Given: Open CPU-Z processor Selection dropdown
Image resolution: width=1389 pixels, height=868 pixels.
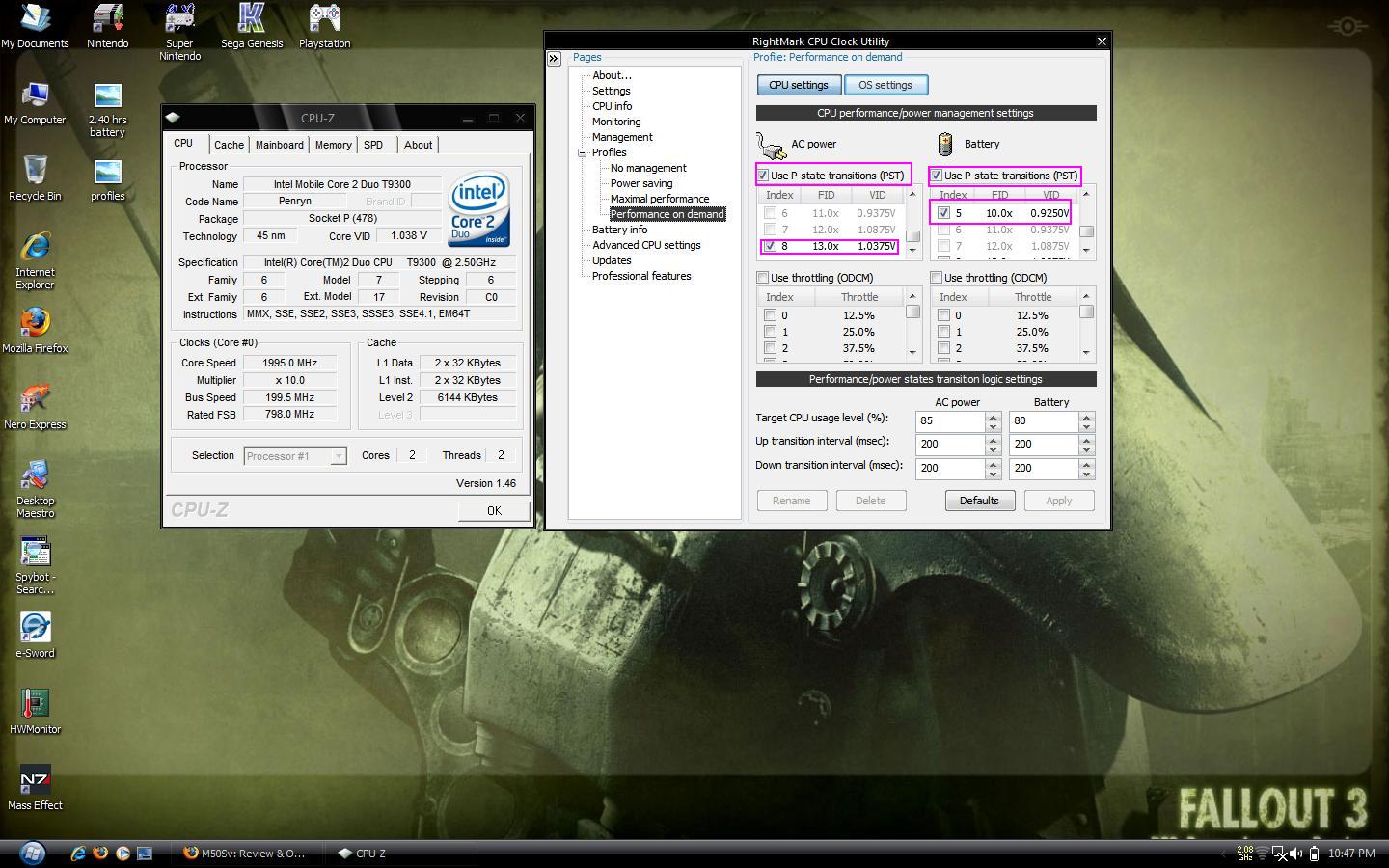Looking at the screenshot, I should [x=339, y=456].
